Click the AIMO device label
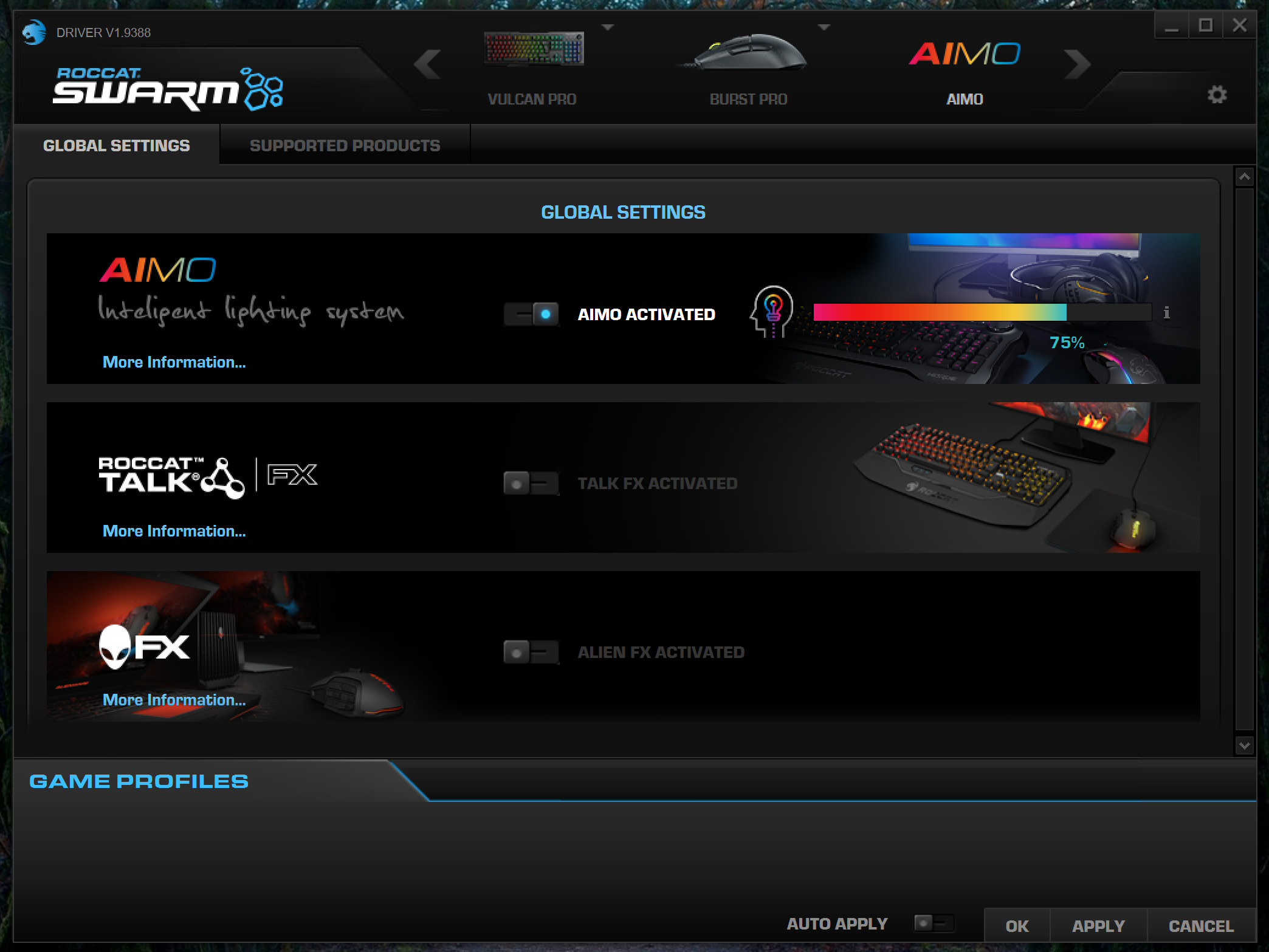This screenshot has width=1269, height=952. pyautogui.click(x=965, y=99)
